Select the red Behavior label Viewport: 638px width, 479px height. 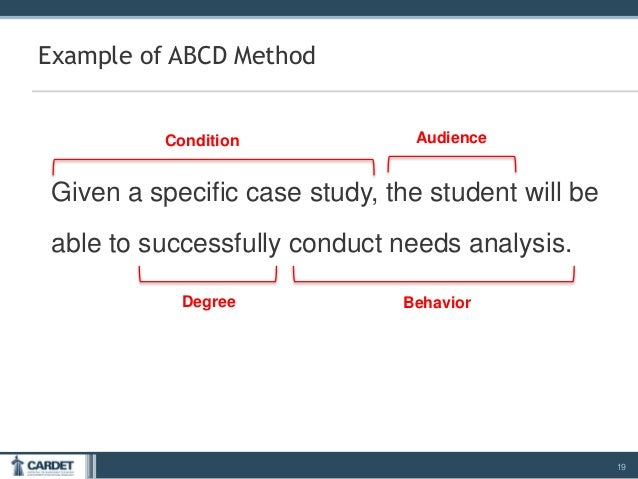pyautogui.click(x=436, y=301)
